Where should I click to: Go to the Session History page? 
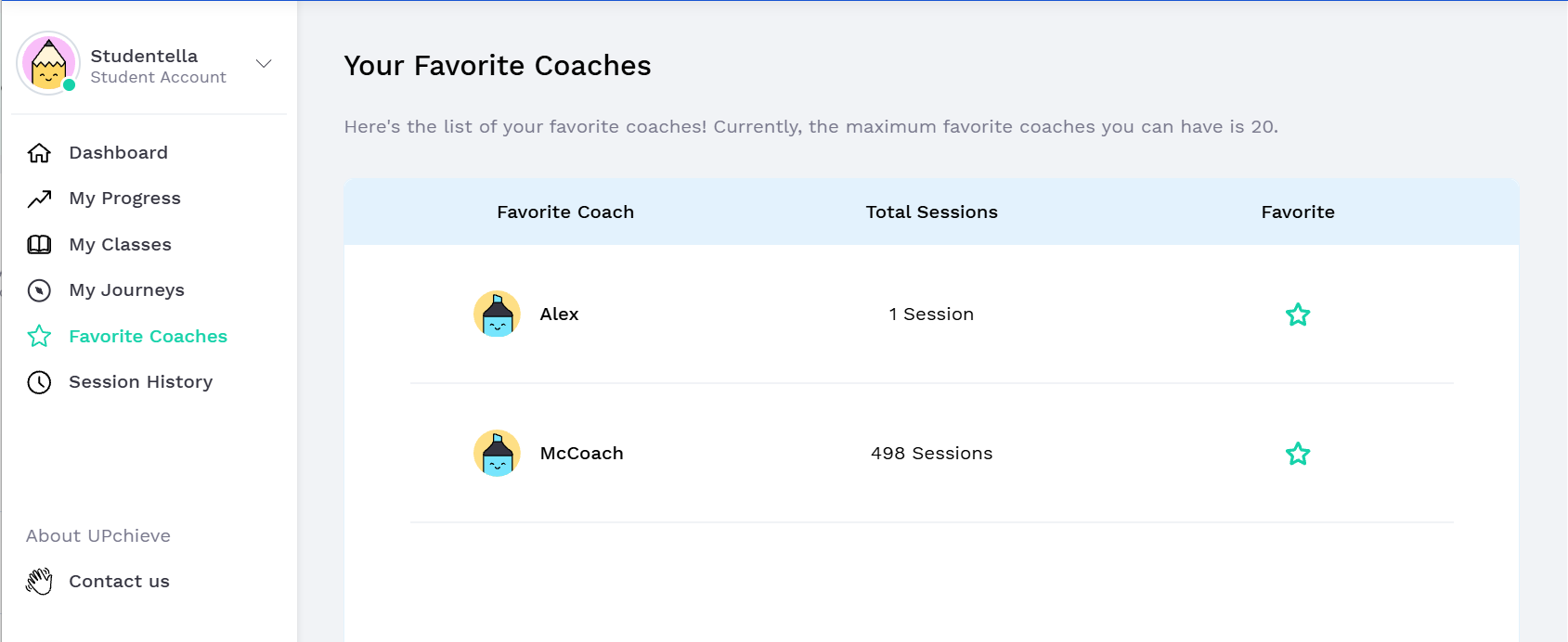coord(140,382)
